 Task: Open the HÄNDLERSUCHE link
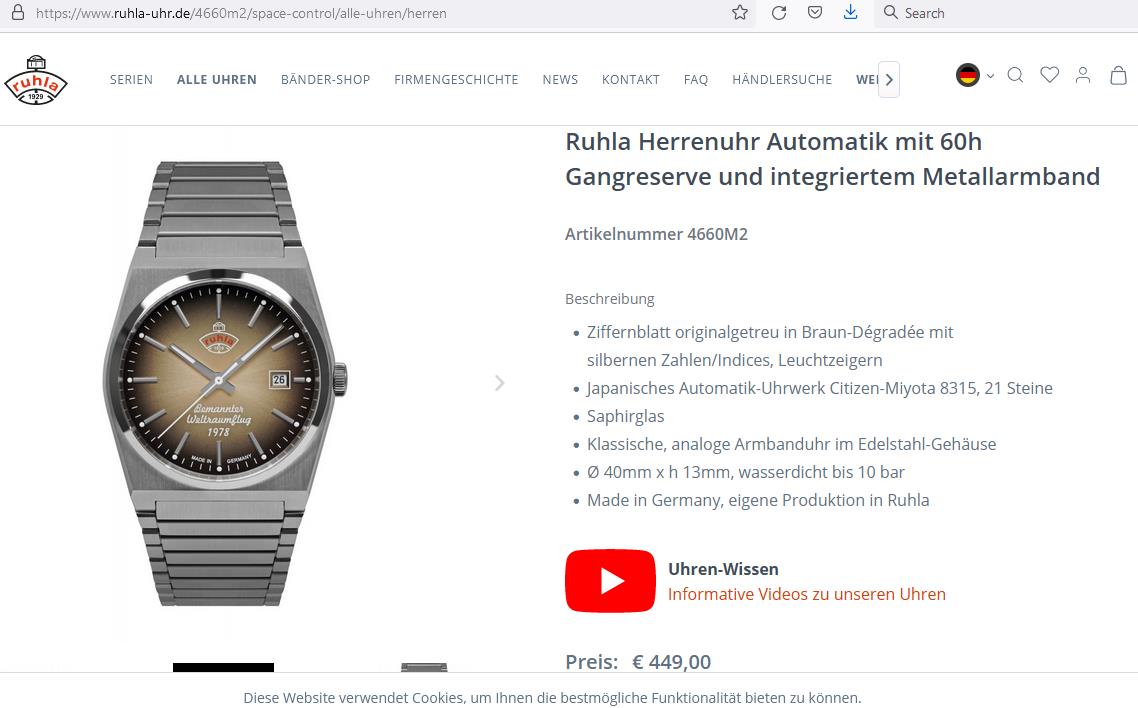tap(782, 80)
